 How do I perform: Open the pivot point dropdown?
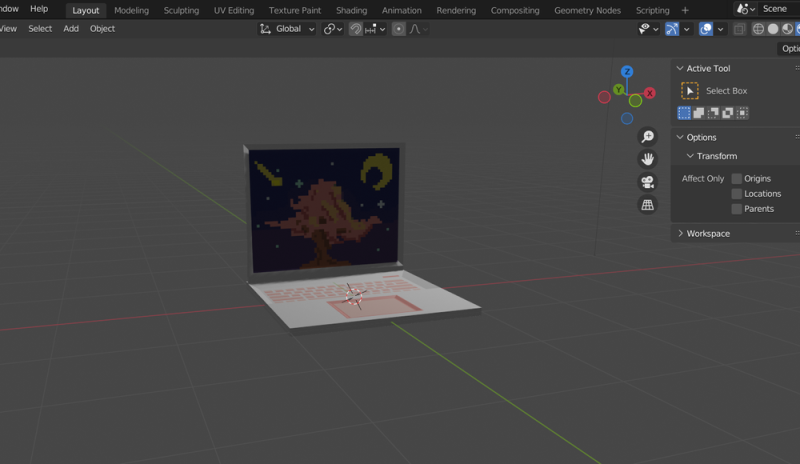[x=333, y=29]
